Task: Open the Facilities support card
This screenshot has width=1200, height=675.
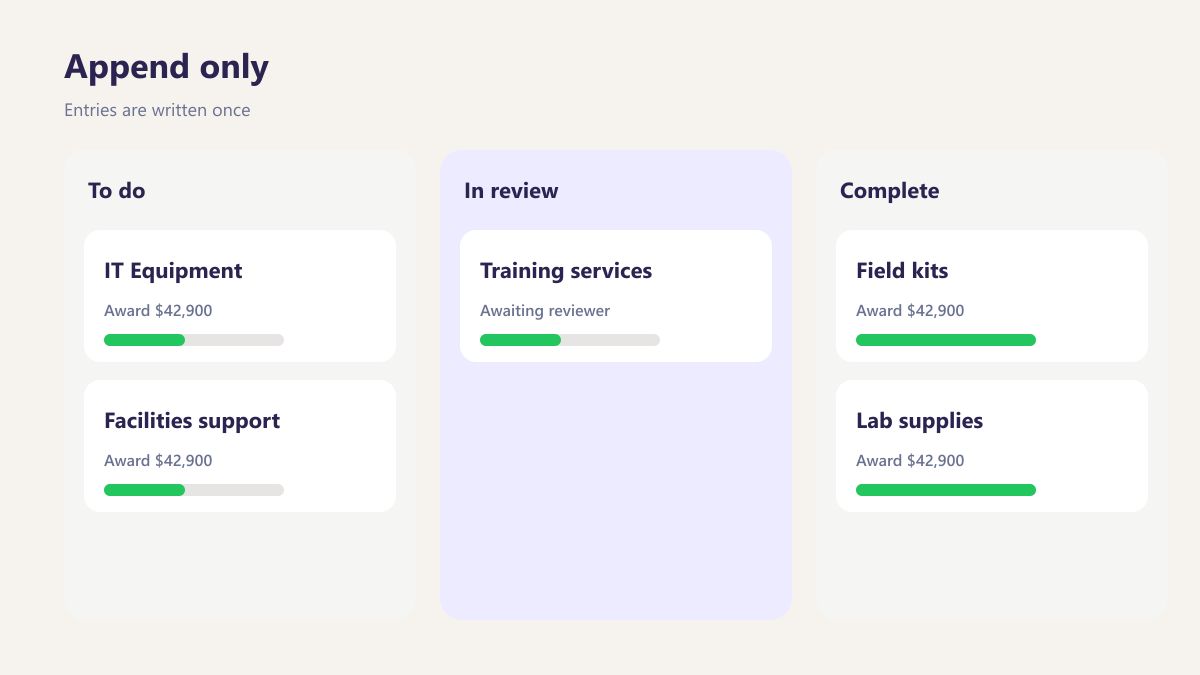Action: point(240,446)
